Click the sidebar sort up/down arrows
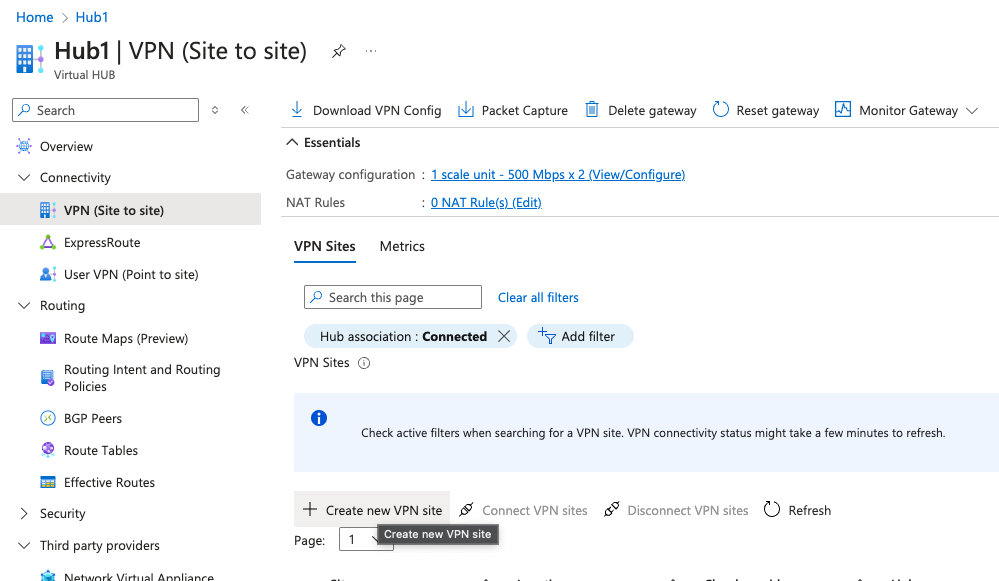999x581 pixels. 215,110
